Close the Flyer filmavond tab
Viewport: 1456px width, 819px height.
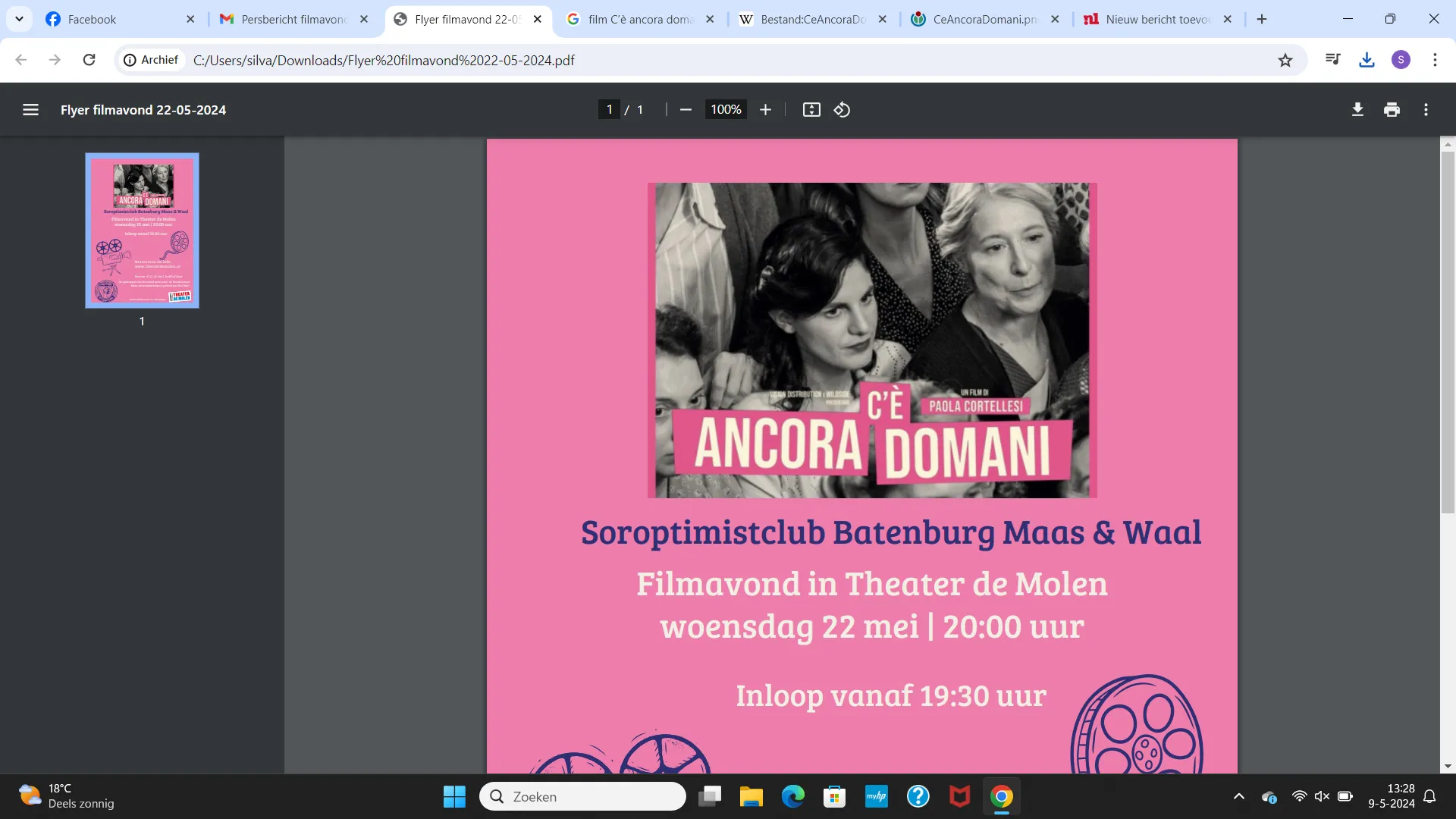point(538,19)
